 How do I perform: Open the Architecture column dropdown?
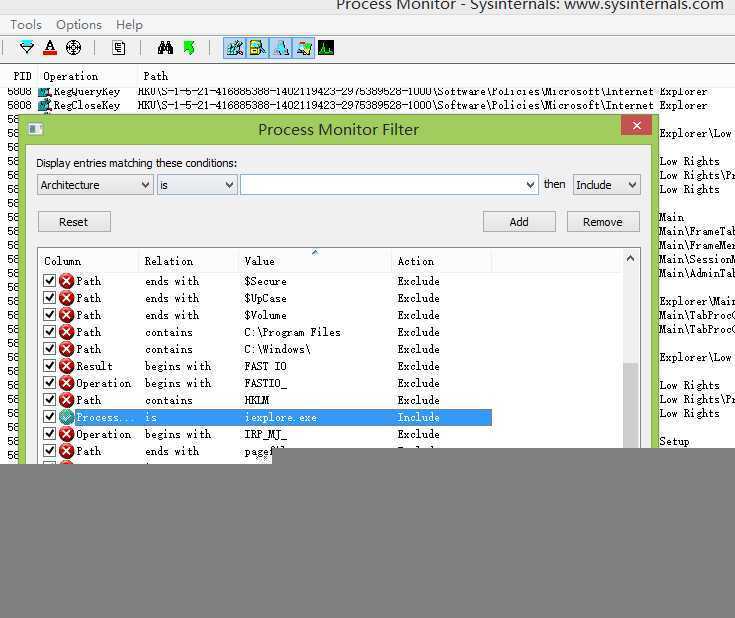coord(95,185)
